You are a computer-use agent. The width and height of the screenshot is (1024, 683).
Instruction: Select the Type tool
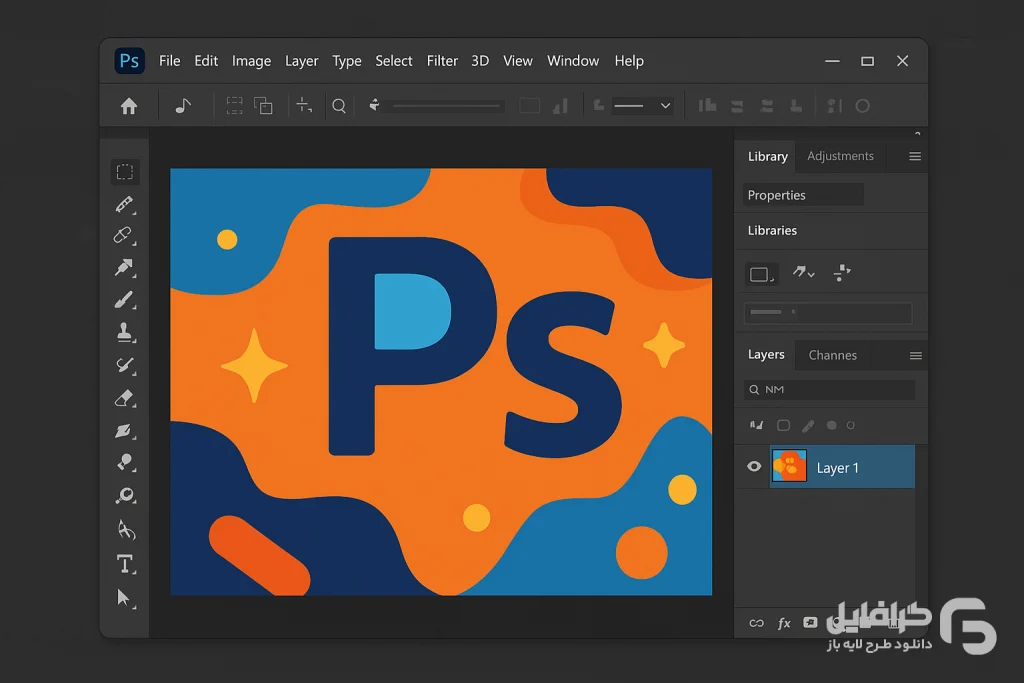pyautogui.click(x=125, y=564)
